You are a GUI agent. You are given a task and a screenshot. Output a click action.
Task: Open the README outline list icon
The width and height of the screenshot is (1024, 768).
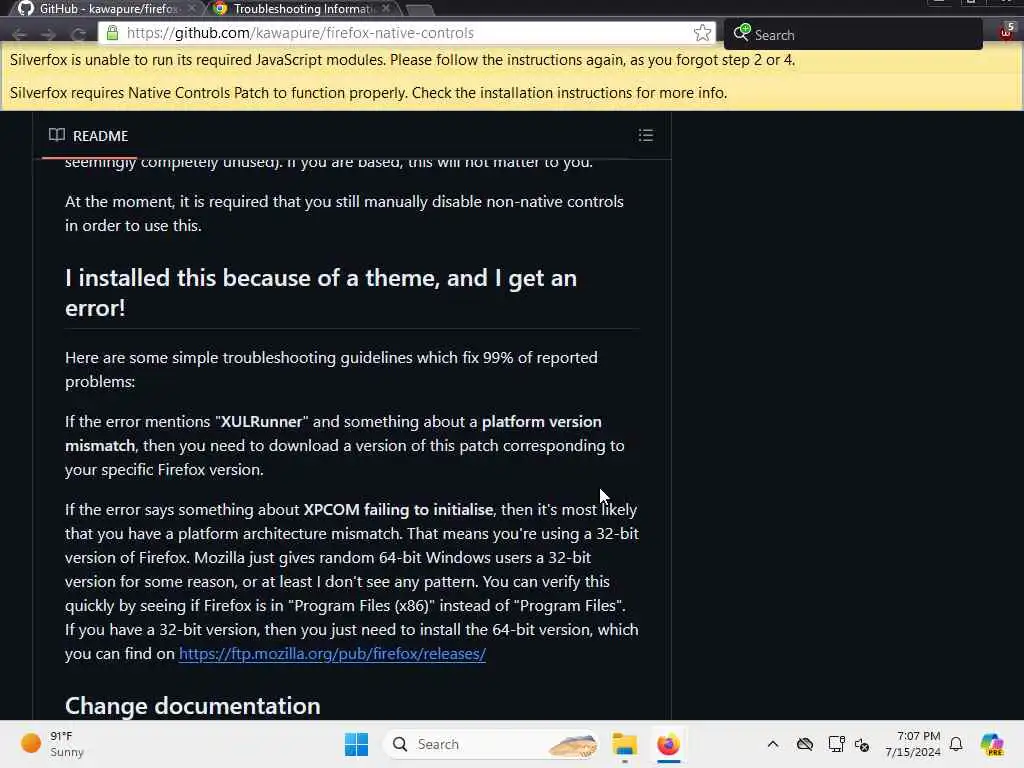tap(645, 135)
